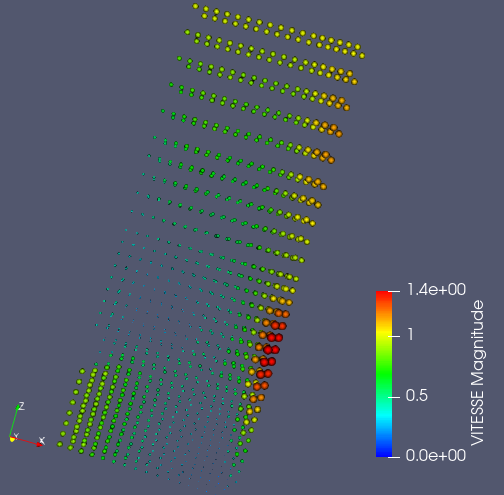Pick the dark blue end of color bar
The height and width of the screenshot is (495, 504).
coord(384,452)
